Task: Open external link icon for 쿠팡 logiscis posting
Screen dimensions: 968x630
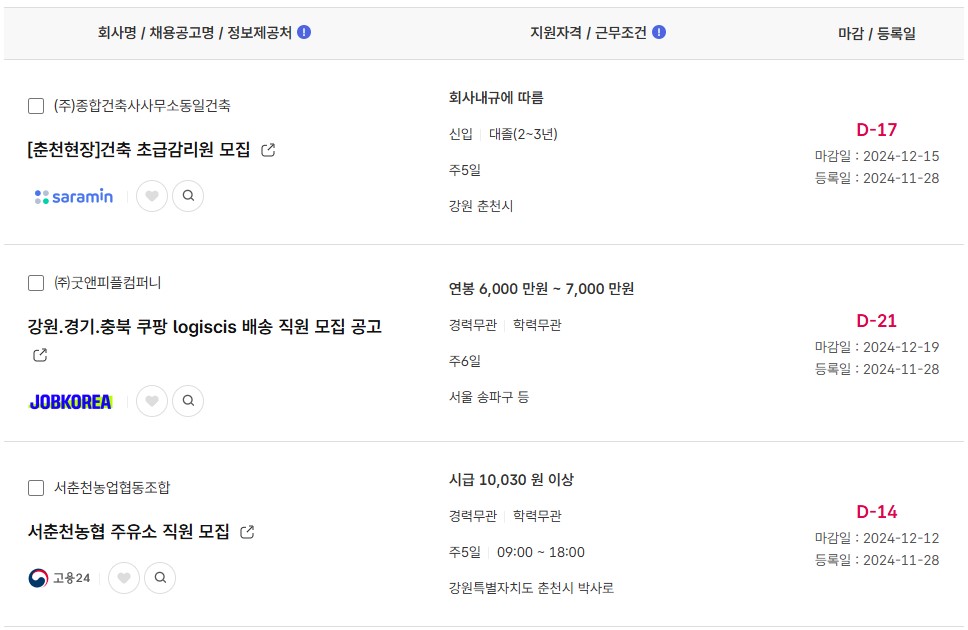Action: click(40, 355)
